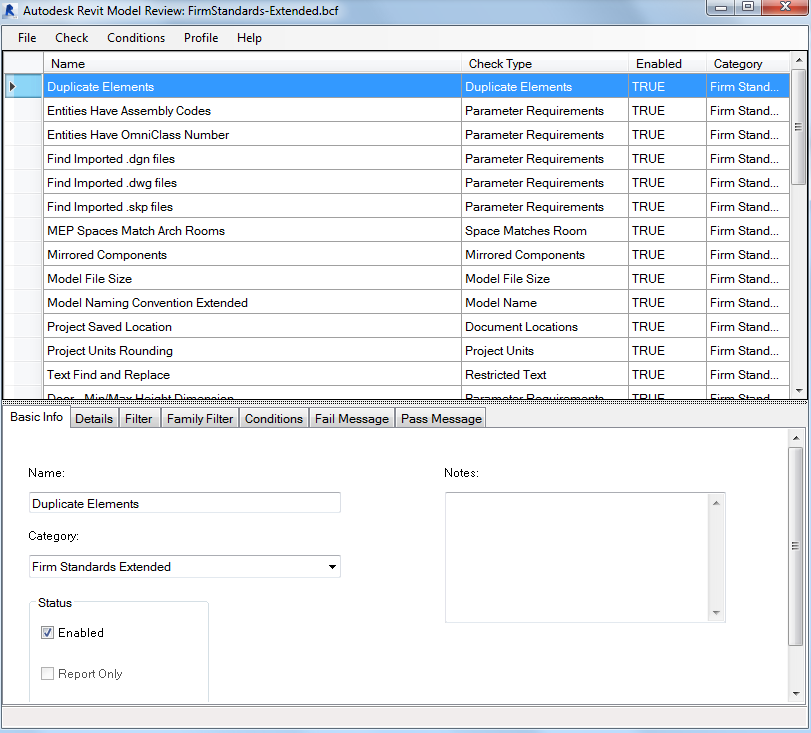Open the Check menu
The width and height of the screenshot is (811, 733).
click(71, 38)
